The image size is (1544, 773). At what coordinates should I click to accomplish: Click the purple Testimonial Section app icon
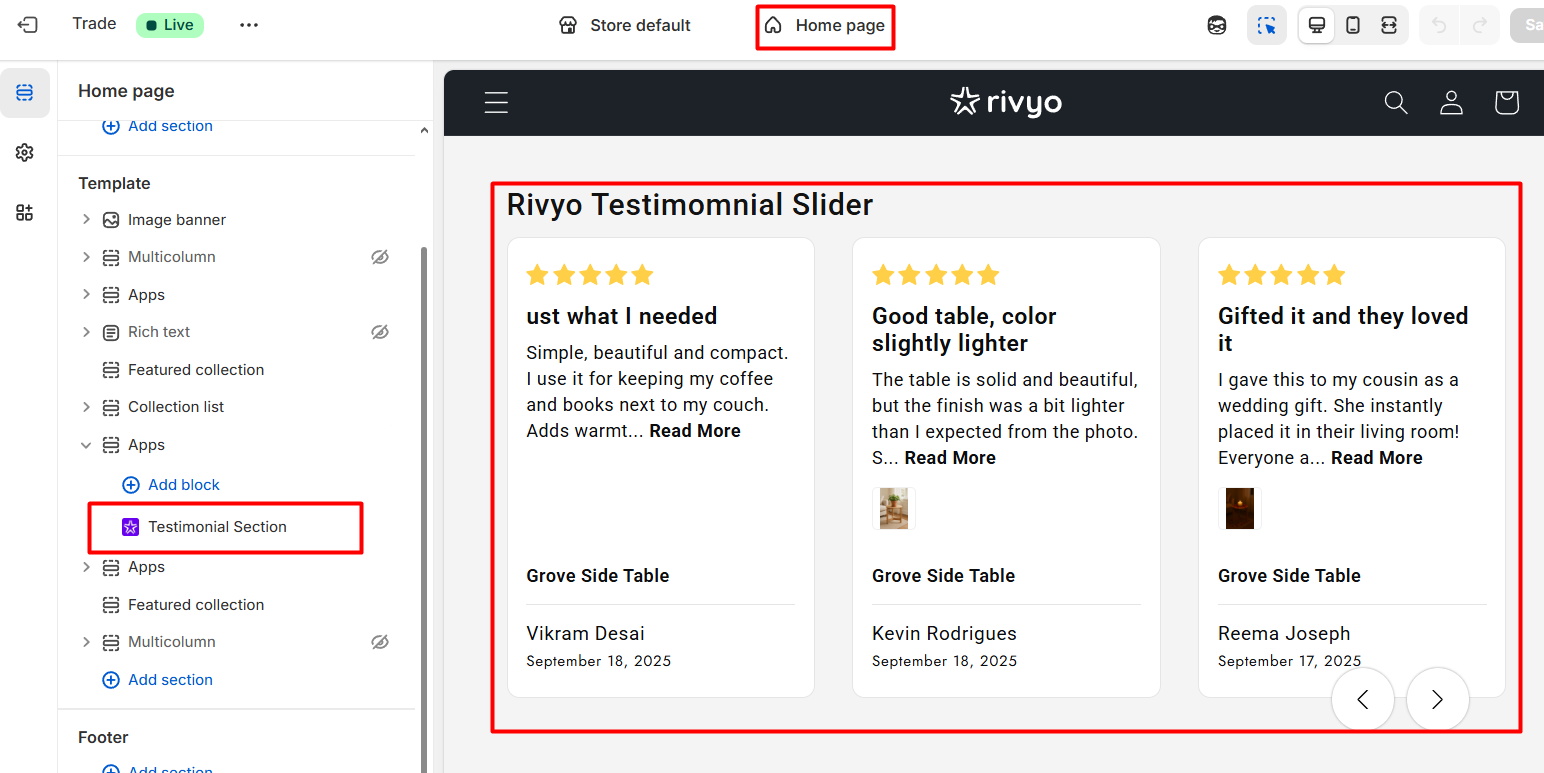point(130,527)
